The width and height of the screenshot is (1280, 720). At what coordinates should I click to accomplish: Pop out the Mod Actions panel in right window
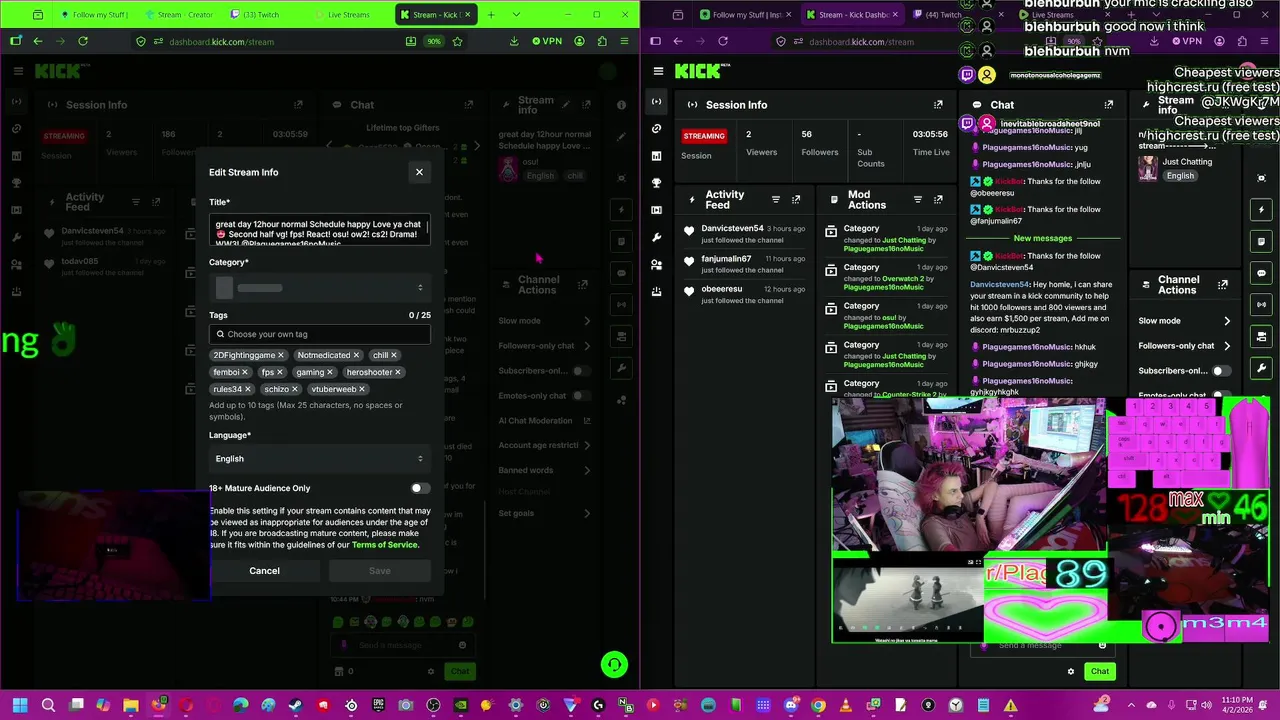click(938, 200)
